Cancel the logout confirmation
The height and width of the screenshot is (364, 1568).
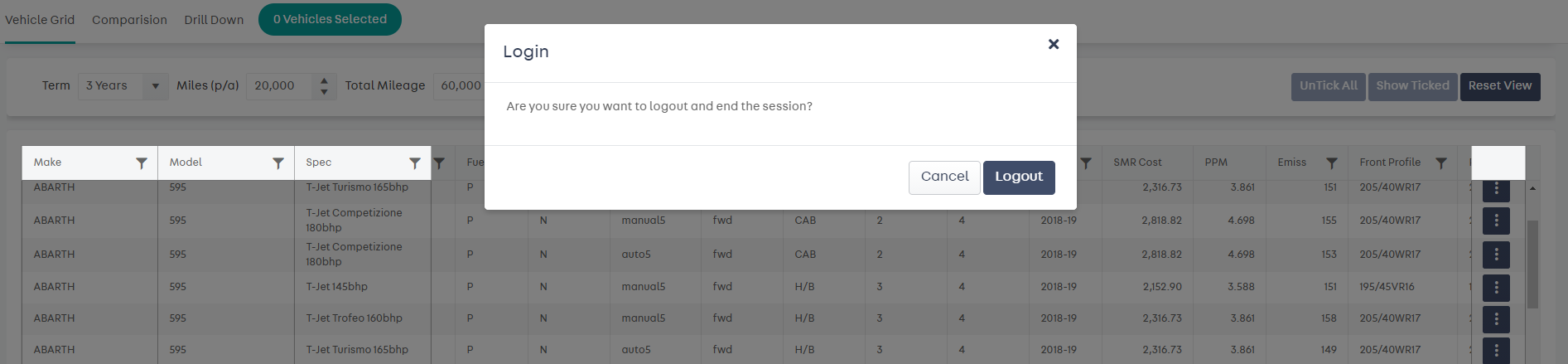[944, 177]
